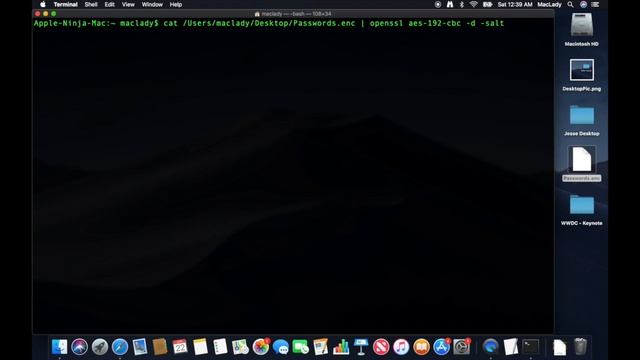Open Pages from the Dock
Viewport: 640px width, 360px height.
point(321,347)
